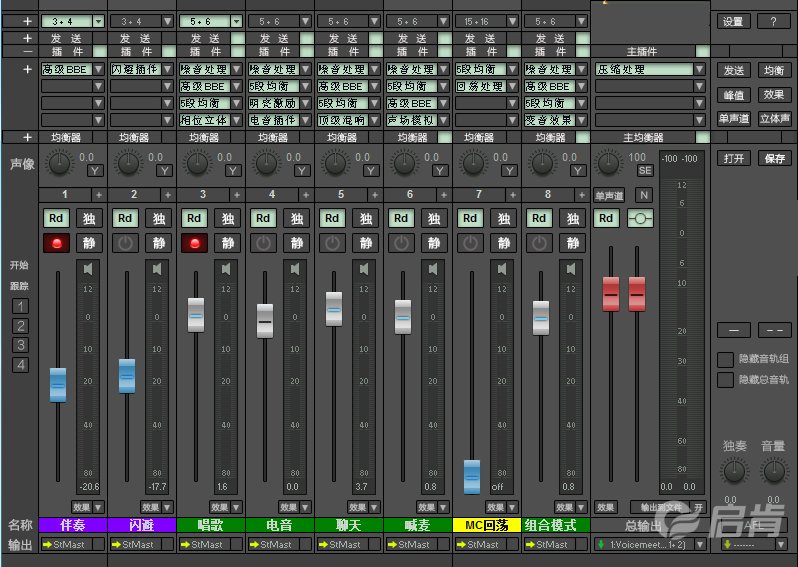Screen dimensions: 798x567
Task: Click the 独奏 knob on the right
Action: click(734, 471)
